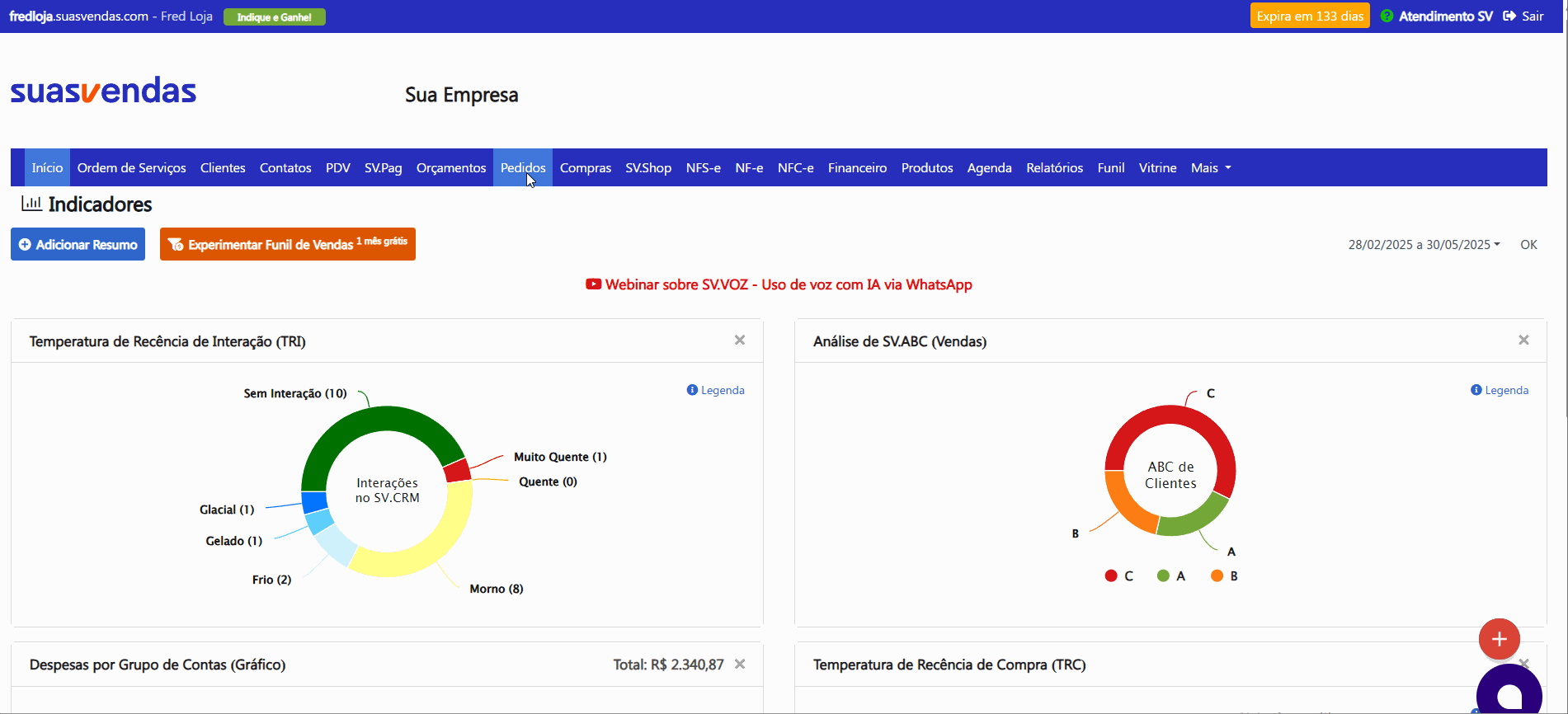The height and width of the screenshot is (714, 1568).
Task: Open the date range dropdown 28/02/2025 a 30/05/2025
Action: [x=1424, y=245]
